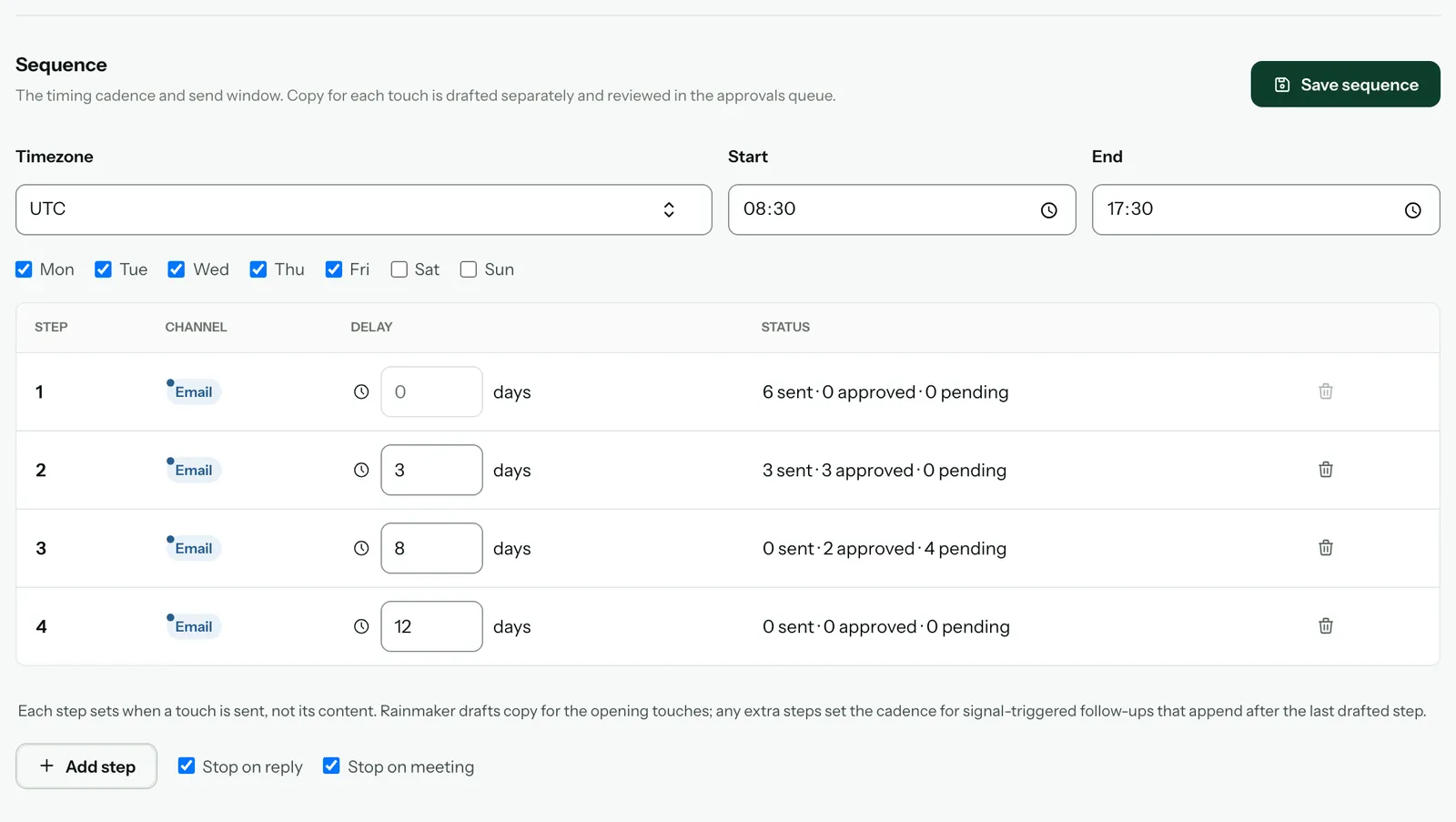Toggle the Thu checkbox
The height and width of the screenshot is (822, 1456).
coord(258,269)
